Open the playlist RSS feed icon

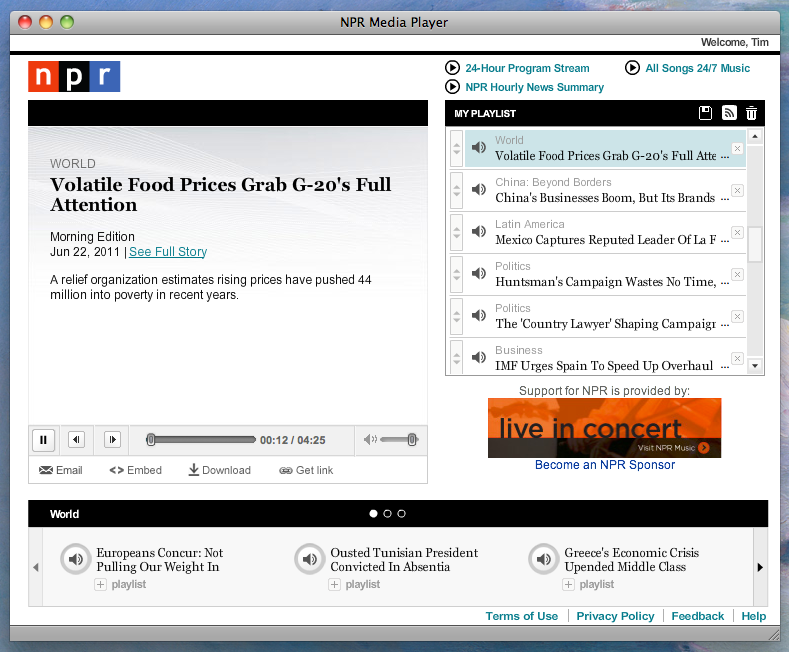click(x=729, y=114)
